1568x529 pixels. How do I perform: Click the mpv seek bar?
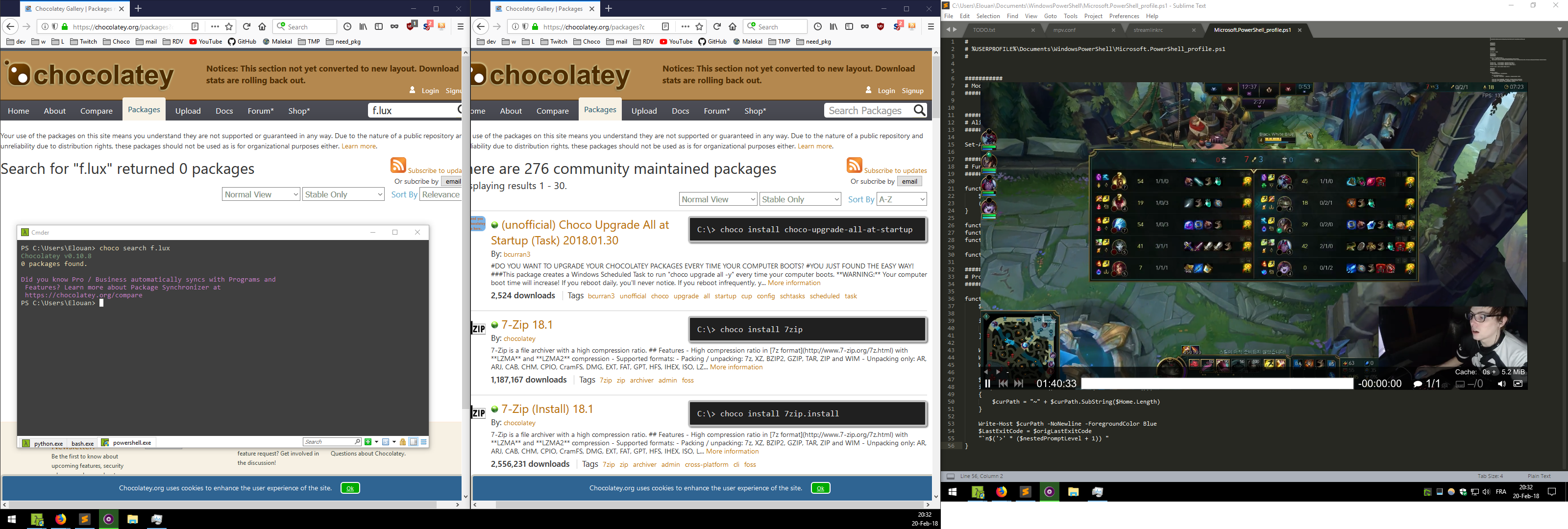tap(1217, 384)
